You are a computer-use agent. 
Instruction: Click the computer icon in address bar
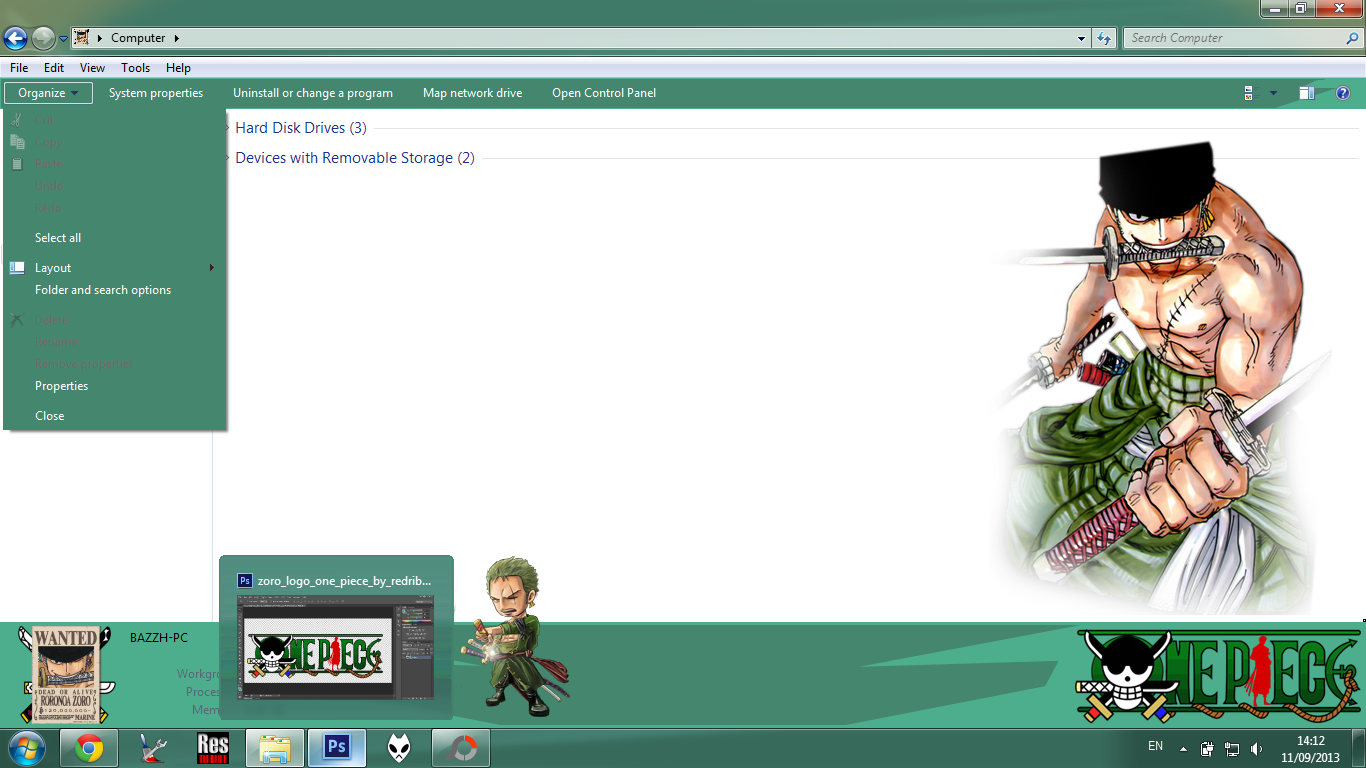click(x=82, y=38)
